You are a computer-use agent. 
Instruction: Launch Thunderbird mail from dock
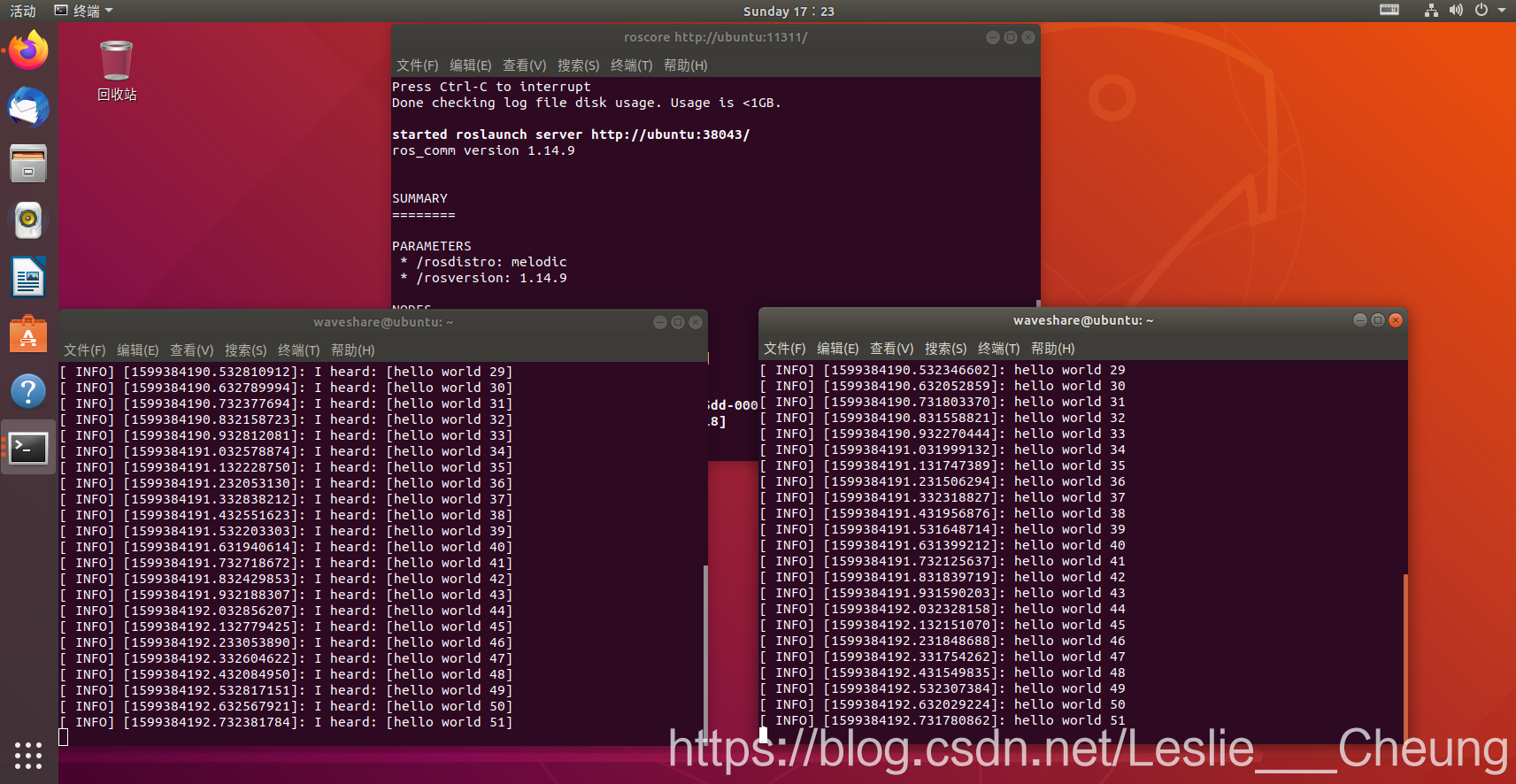pos(28,107)
